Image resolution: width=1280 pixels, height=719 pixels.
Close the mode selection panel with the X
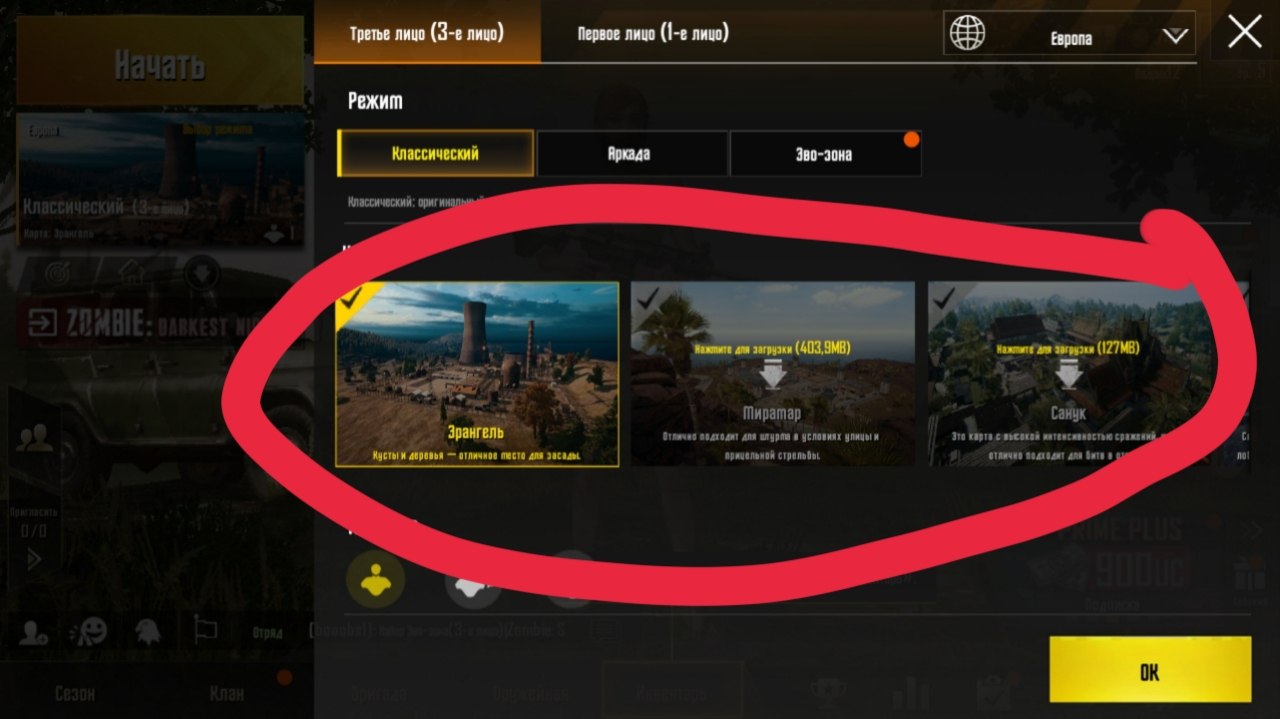pos(1244,32)
